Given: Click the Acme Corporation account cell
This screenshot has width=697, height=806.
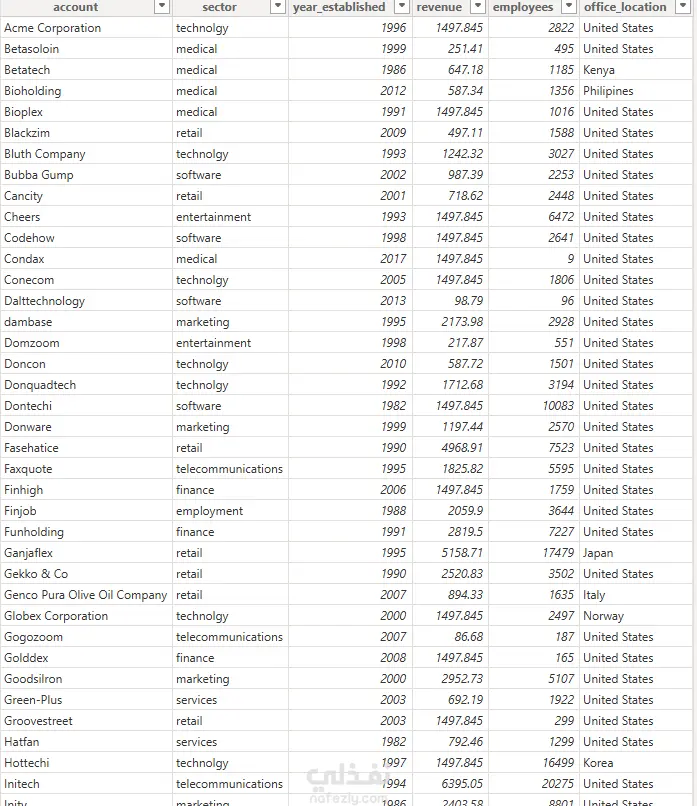Looking at the screenshot, I should [x=86, y=28].
